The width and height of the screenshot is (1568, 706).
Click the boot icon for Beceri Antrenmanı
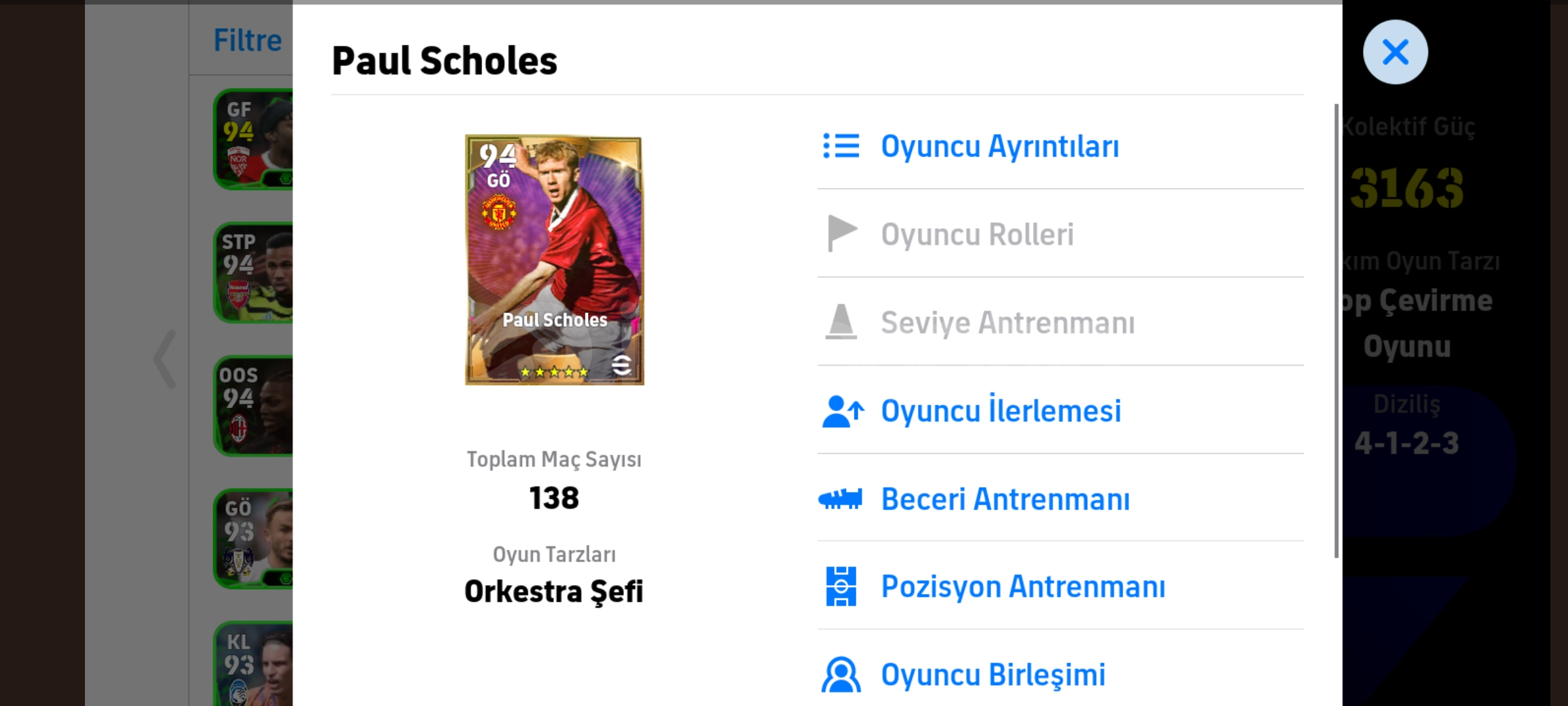coord(840,499)
